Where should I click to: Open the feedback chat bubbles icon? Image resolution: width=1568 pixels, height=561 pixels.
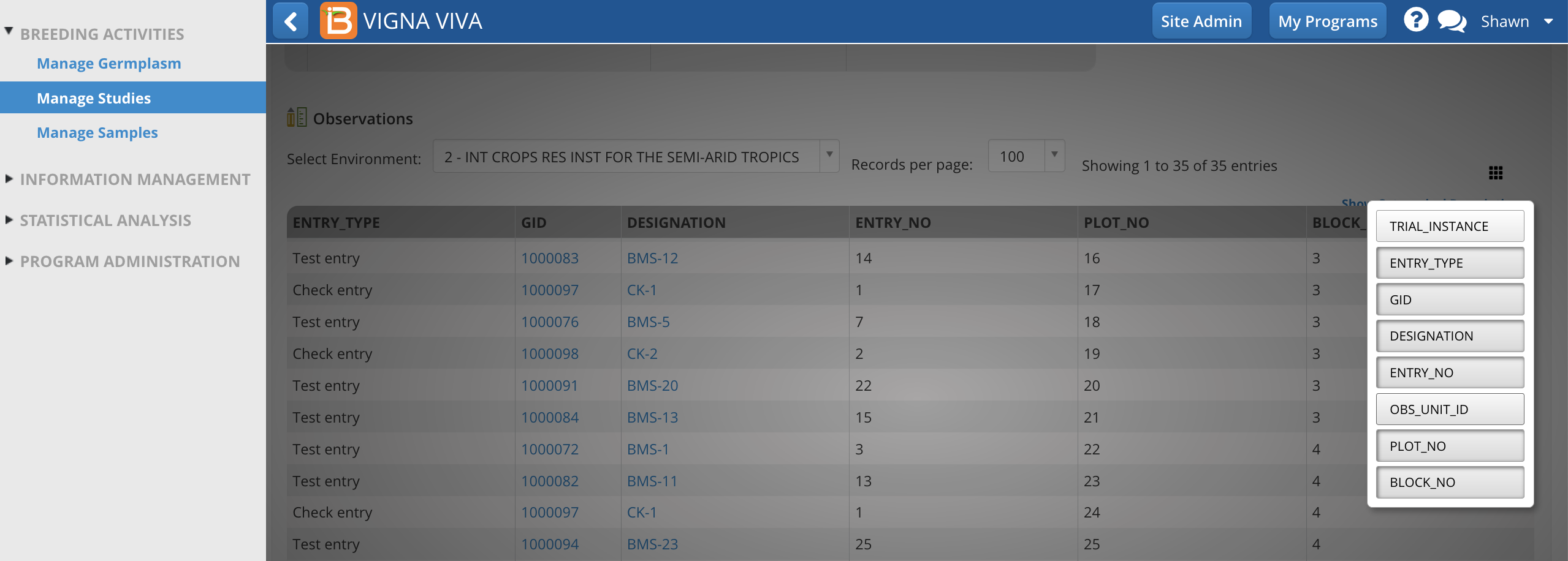coord(1452,21)
